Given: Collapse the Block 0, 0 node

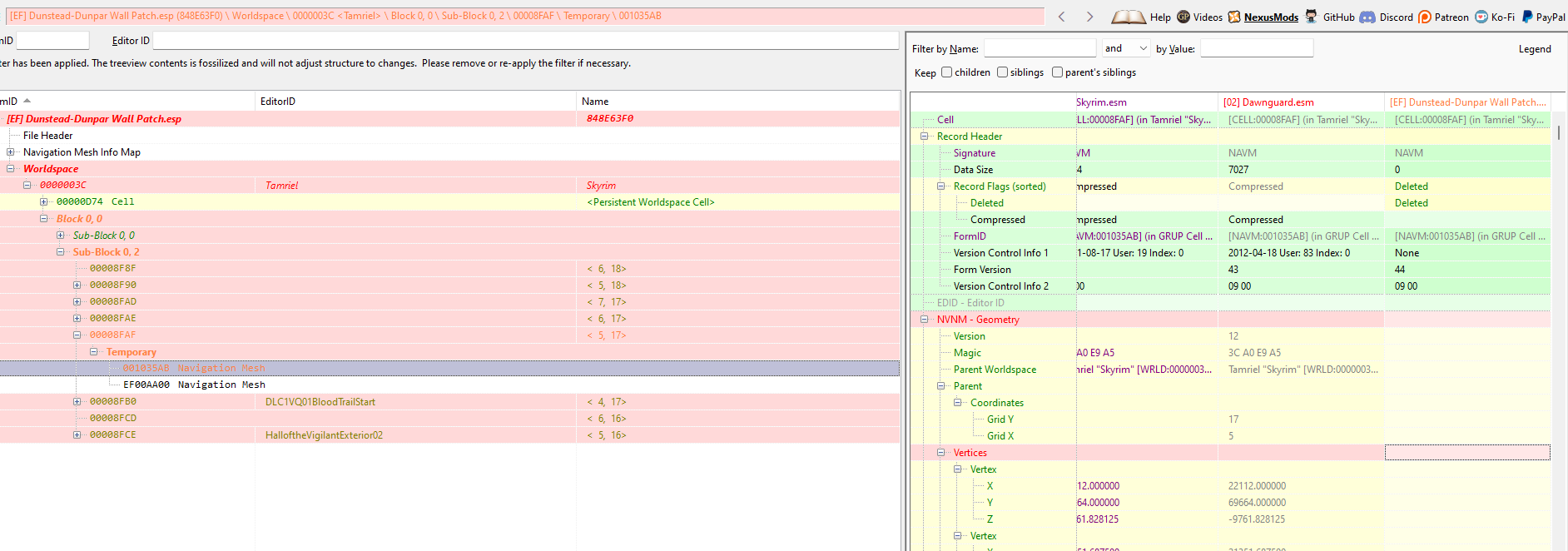Looking at the screenshot, I should pyautogui.click(x=44, y=219).
